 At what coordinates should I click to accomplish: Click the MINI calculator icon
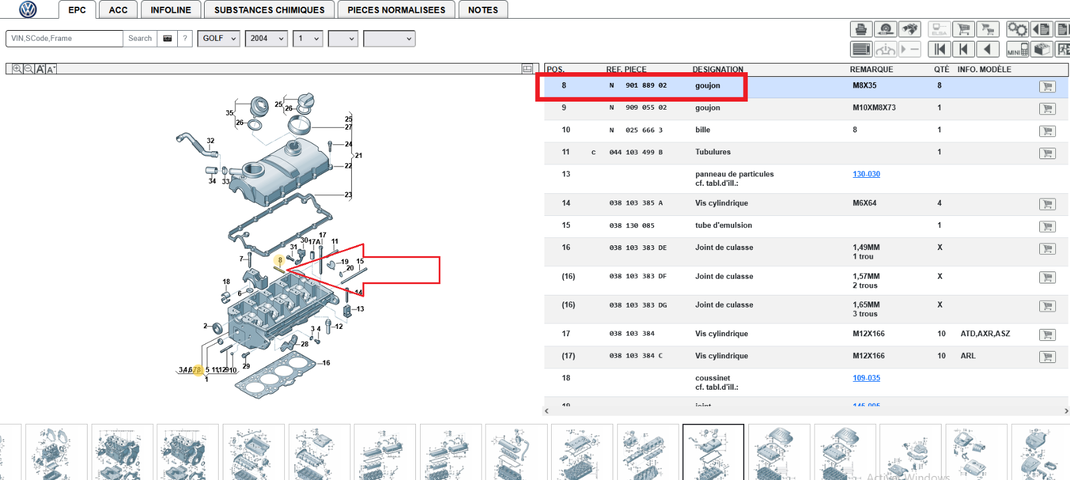[x=1017, y=49]
